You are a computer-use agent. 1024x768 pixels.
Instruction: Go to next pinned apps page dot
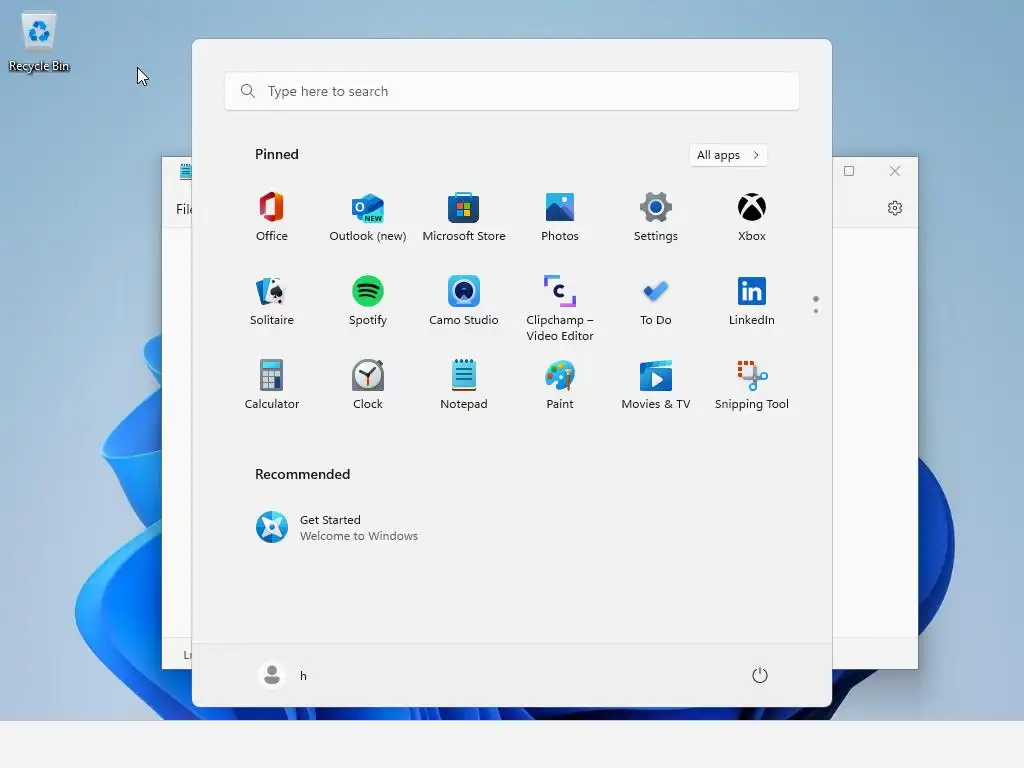point(816,311)
